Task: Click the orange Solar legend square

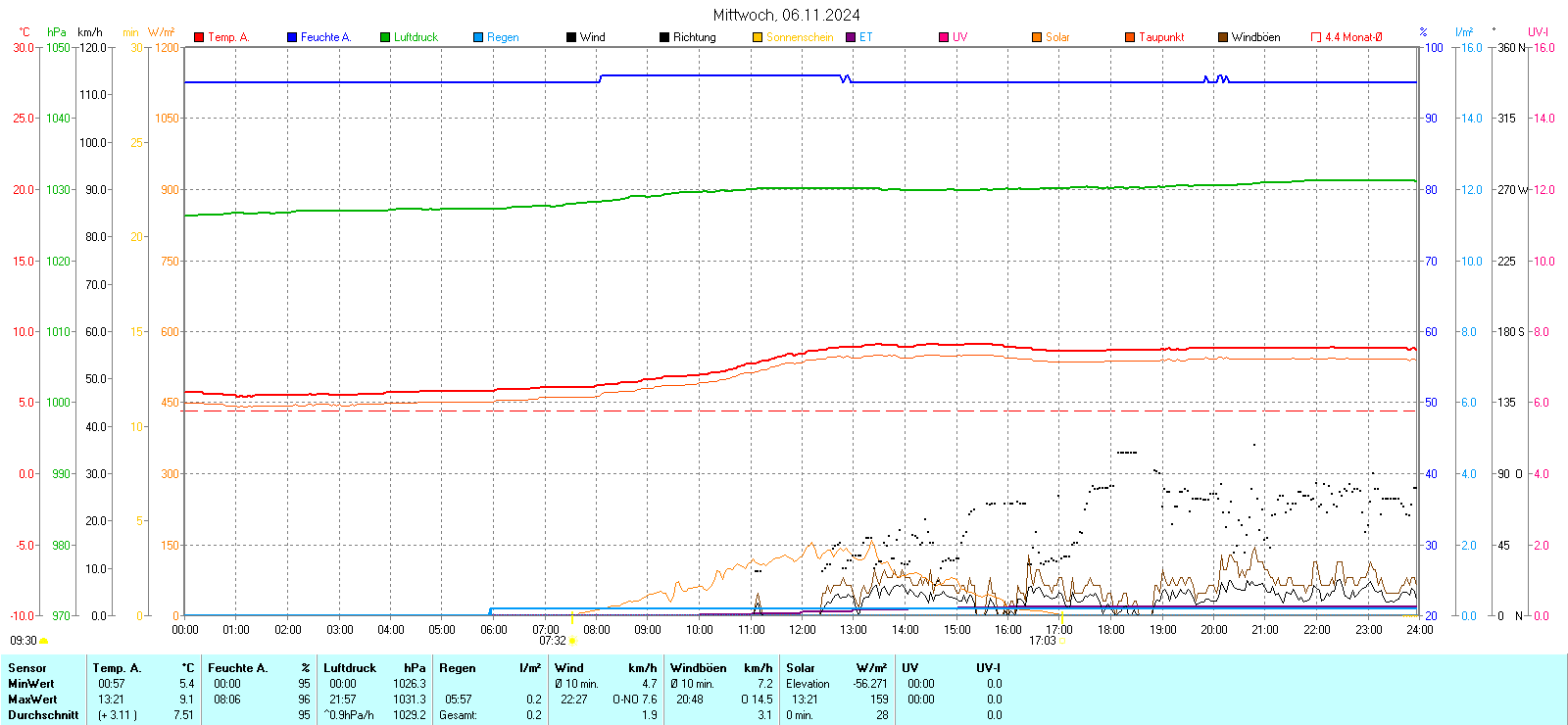Action: (x=1037, y=37)
